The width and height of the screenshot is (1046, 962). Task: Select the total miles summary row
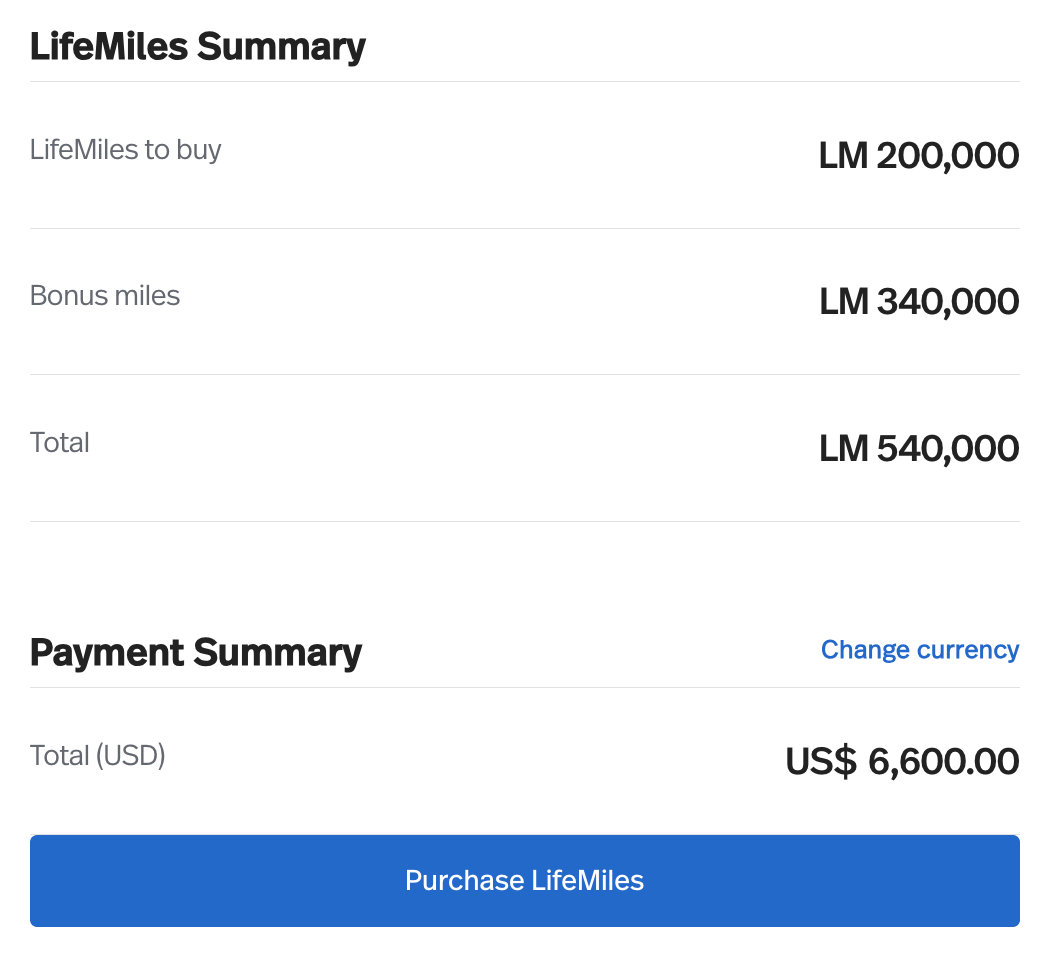tap(524, 448)
